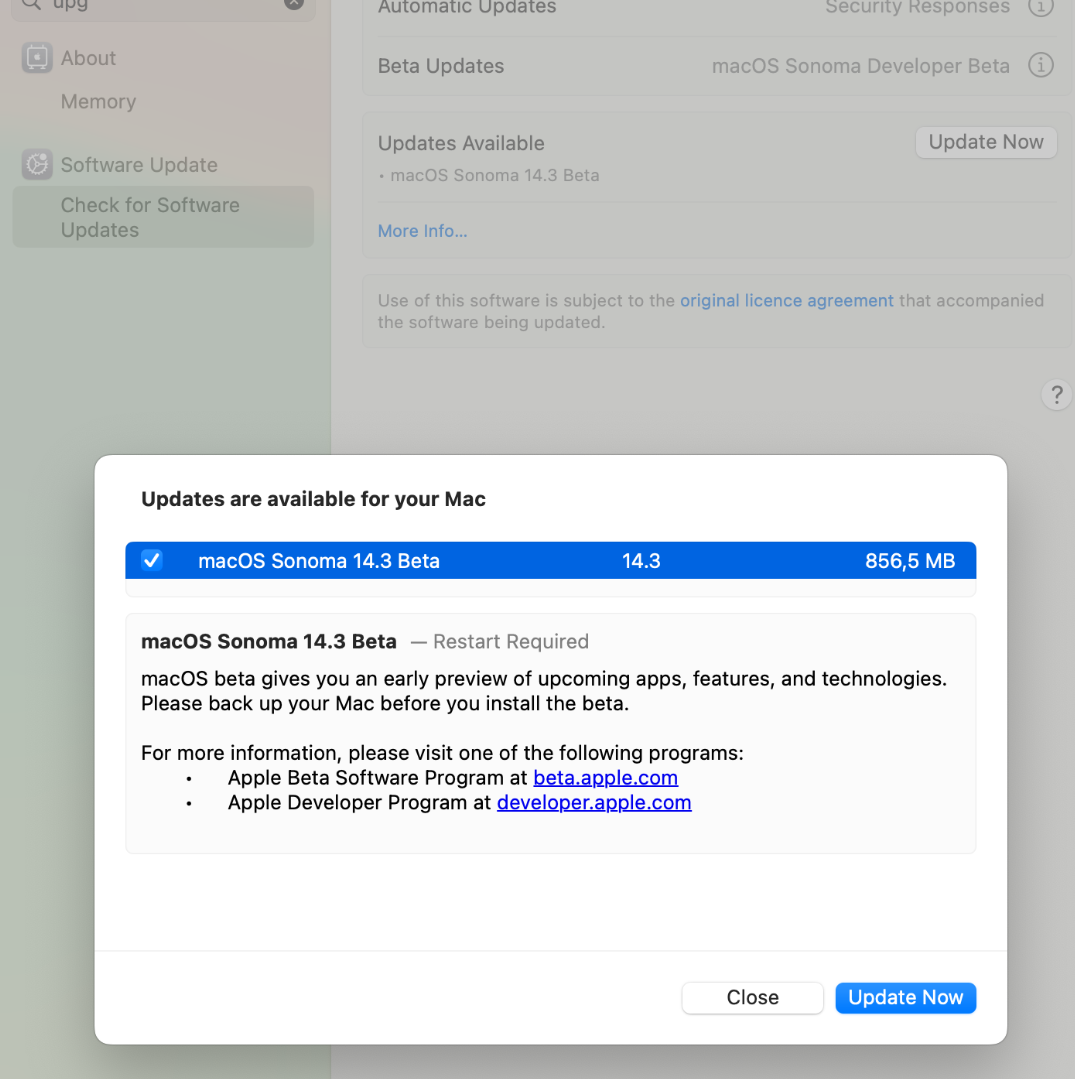The width and height of the screenshot is (1075, 1079).
Task: Select Check for Software Updates in sidebar
Action: coord(150,217)
